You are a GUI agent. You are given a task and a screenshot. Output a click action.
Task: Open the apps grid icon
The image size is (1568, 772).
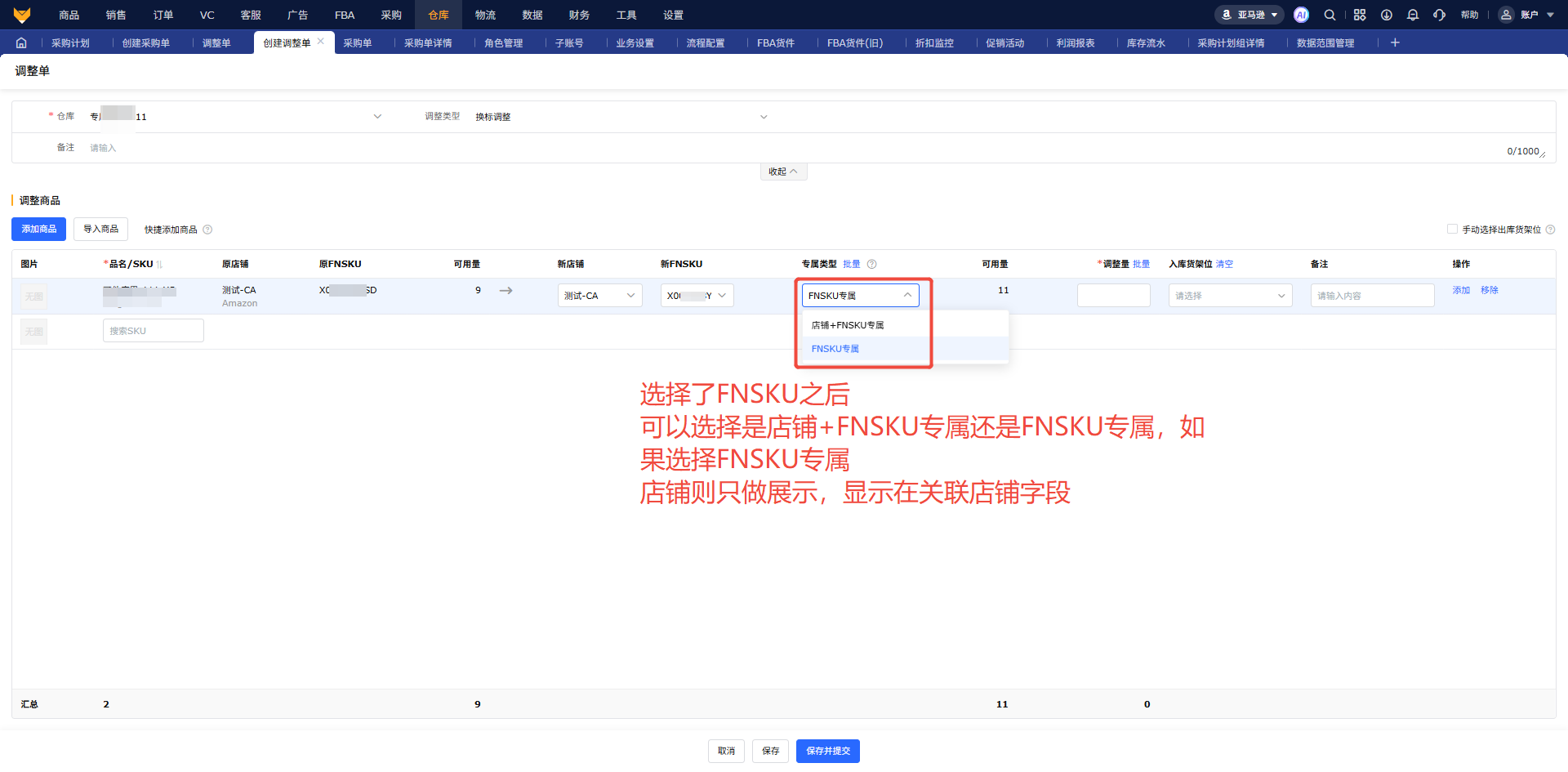[x=1359, y=15]
